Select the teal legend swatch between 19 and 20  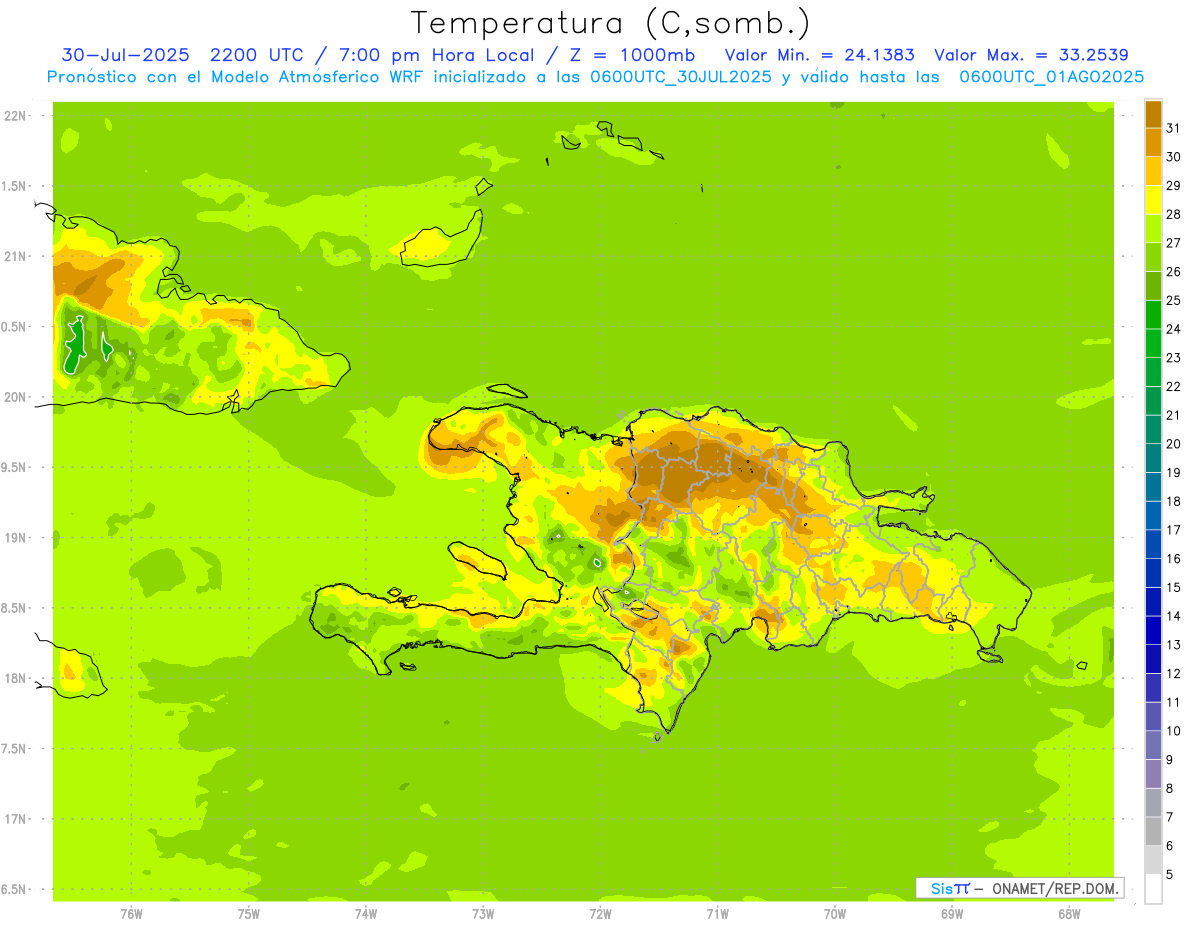point(1153,458)
